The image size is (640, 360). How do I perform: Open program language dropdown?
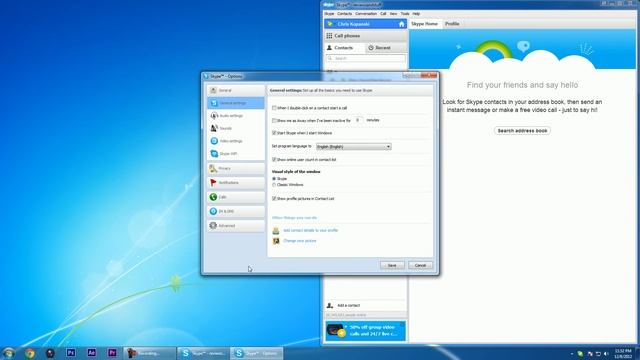pyautogui.click(x=353, y=147)
